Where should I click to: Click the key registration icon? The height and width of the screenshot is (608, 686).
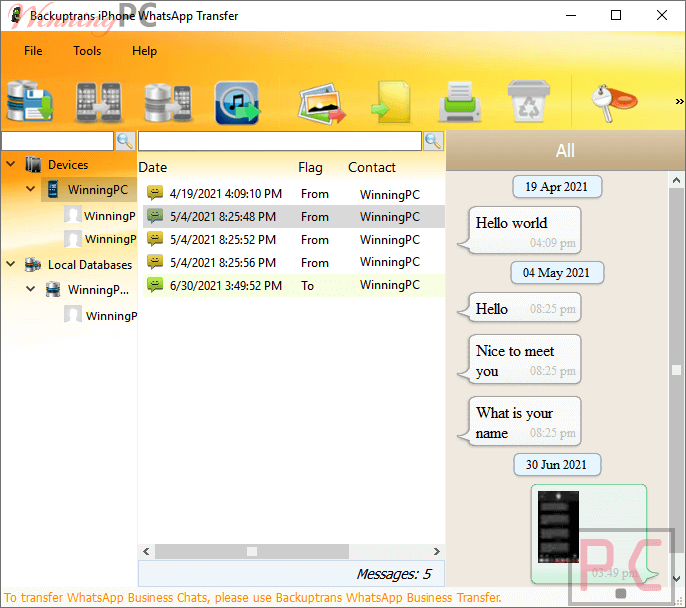[x=613, y=102]
